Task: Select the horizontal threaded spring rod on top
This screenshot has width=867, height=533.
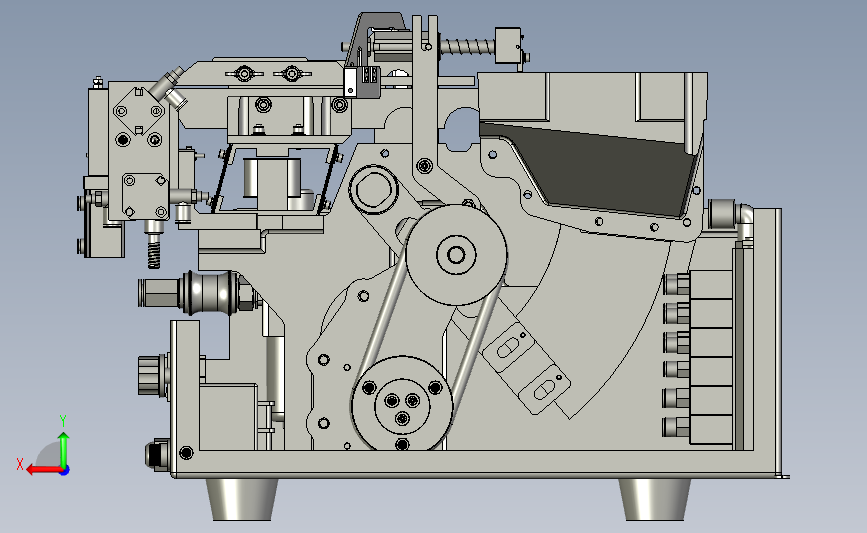Action: [x=467, y=46]
